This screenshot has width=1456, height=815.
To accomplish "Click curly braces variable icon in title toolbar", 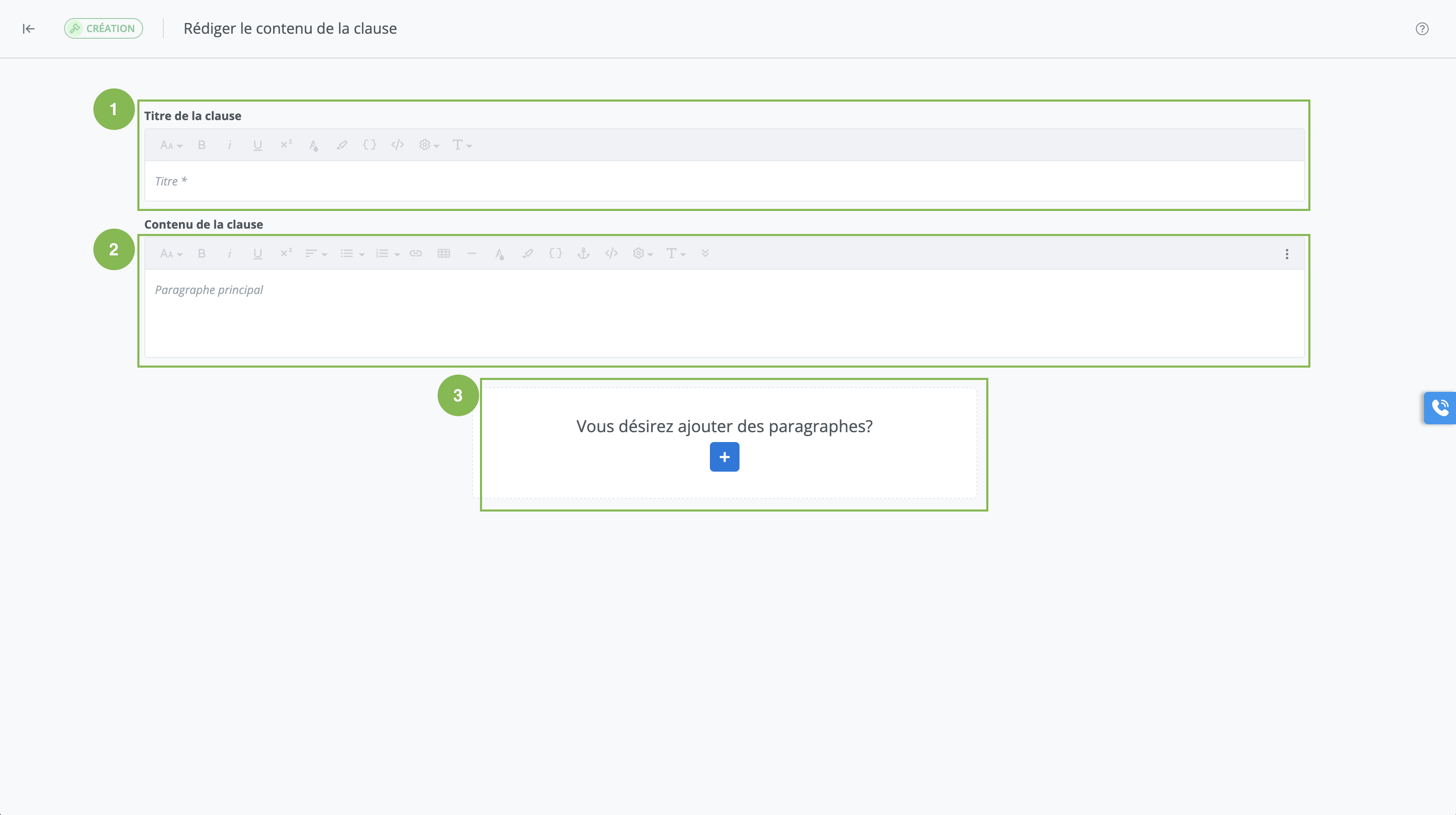I will [x=369, y=145].
